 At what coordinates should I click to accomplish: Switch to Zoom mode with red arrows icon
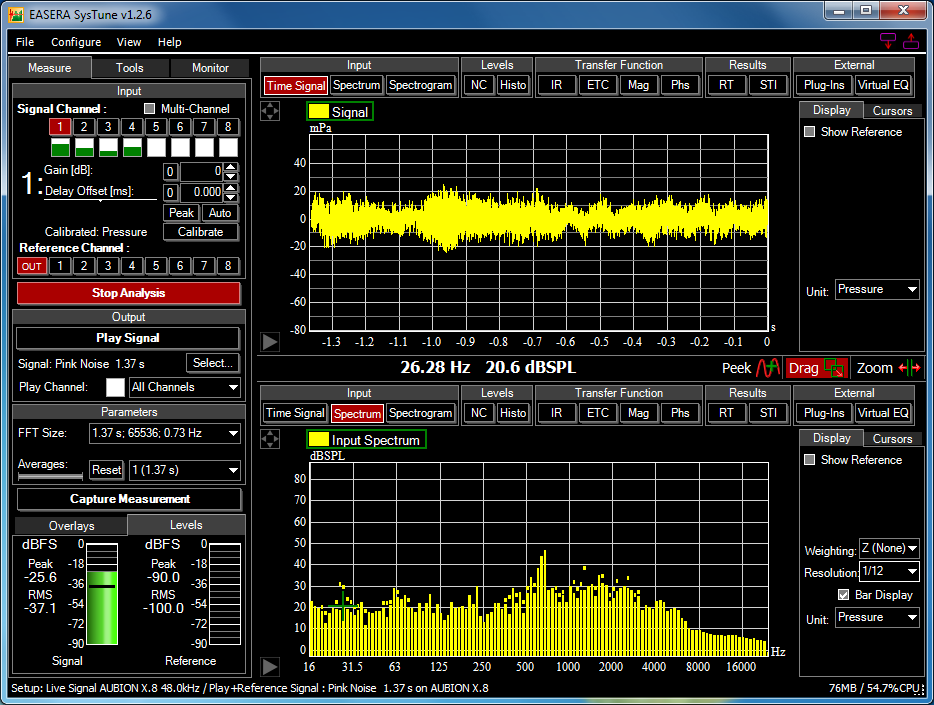[x=909, y=368]
